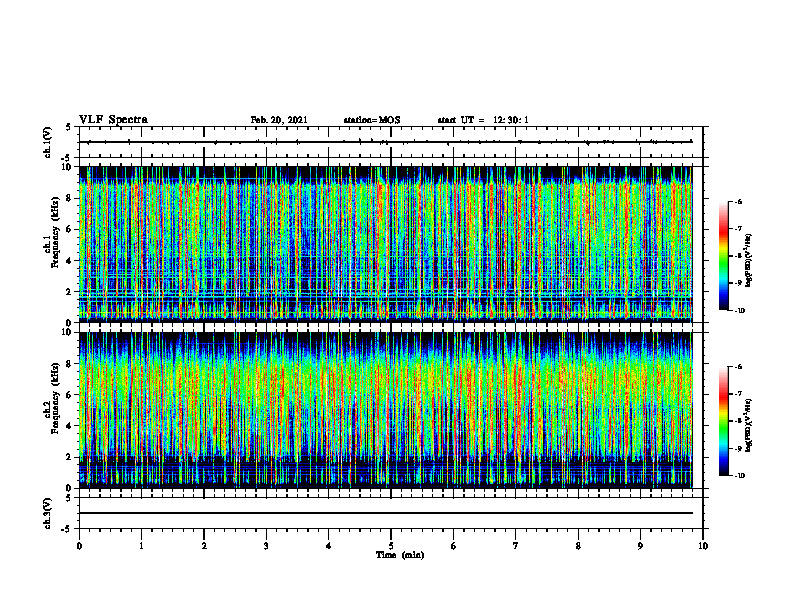Click the time axis tick label "1"
The width and height of the screenshot is (792, 612).
(x=141, y=546)
